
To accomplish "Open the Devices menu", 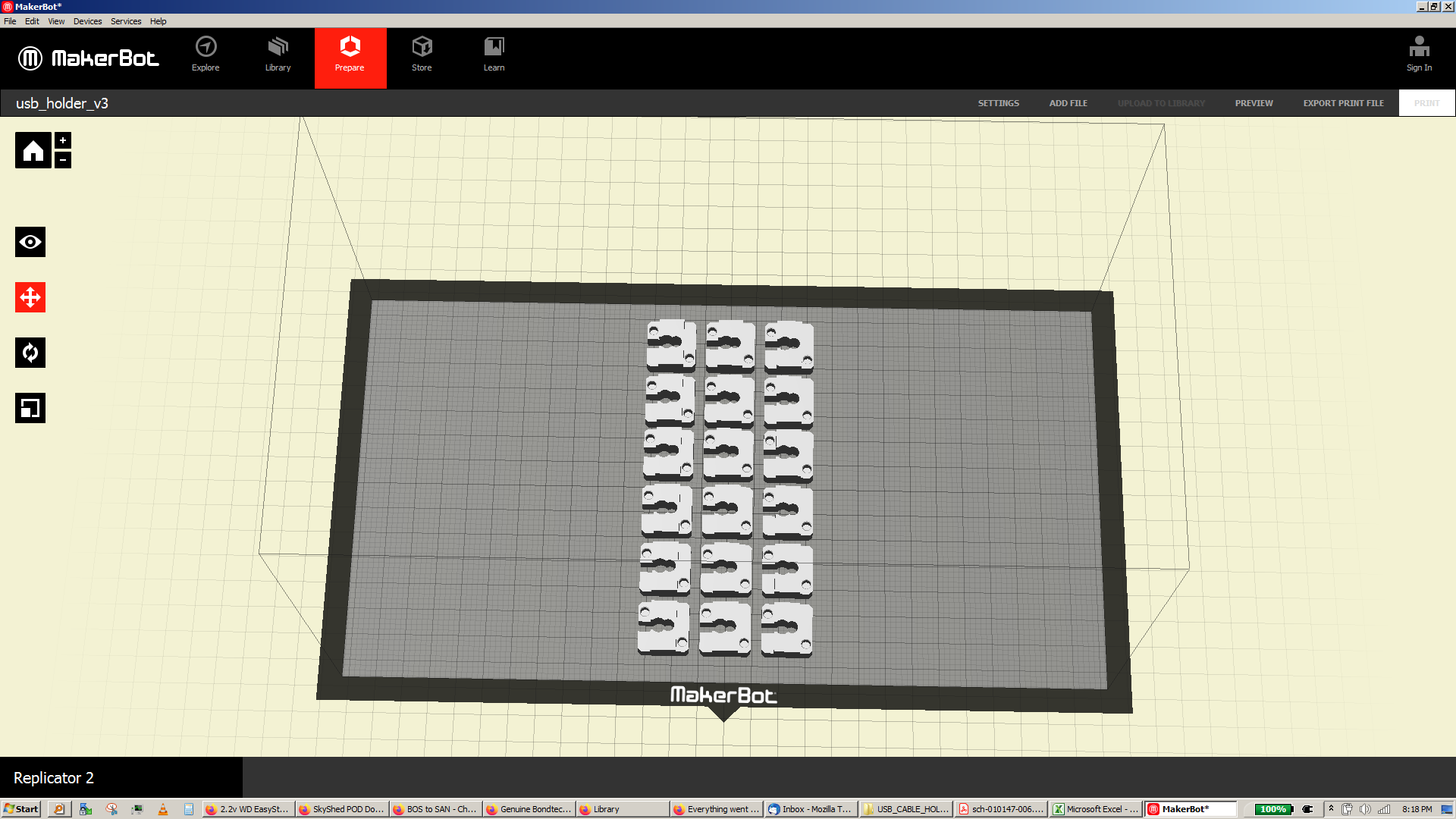I will [x=87, y=21].
